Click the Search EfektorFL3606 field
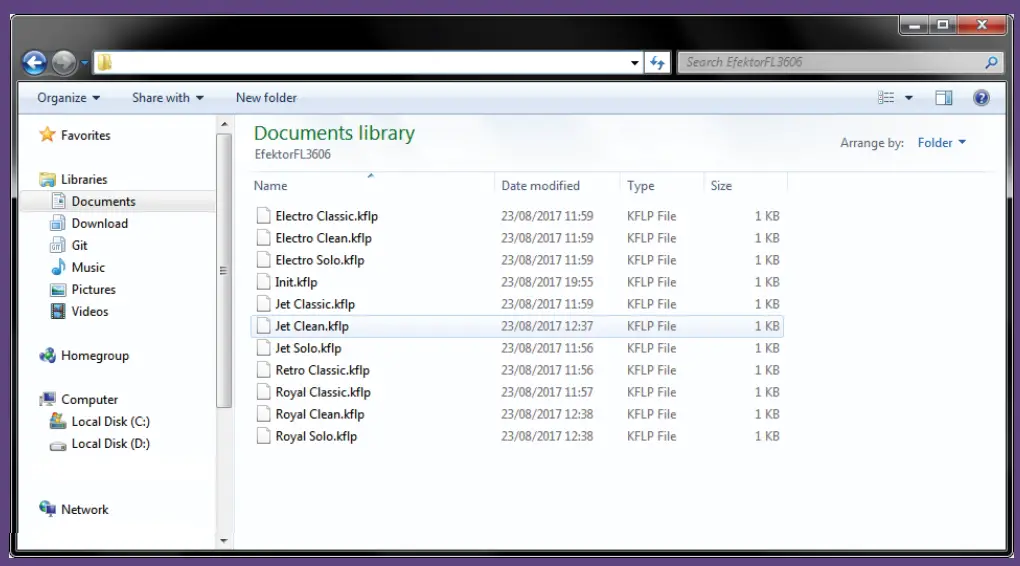1020x566 pixels. 830,62
